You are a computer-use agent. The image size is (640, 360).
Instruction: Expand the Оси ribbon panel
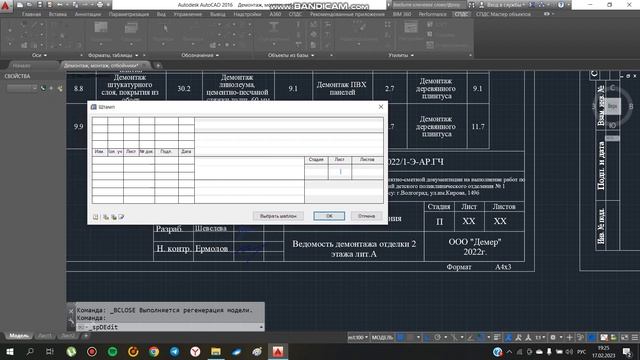[x=40, y=55]
